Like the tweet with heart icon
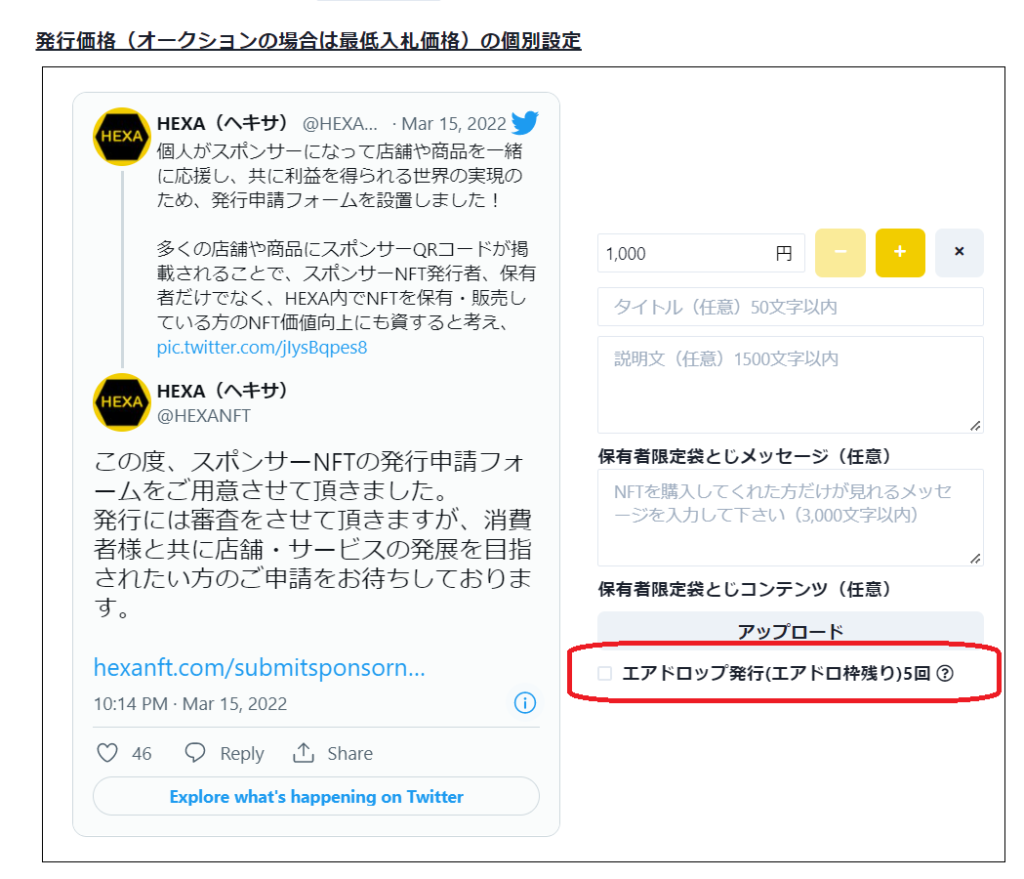Image resolution: width=1024 pixels, height=879 pixels. tap(107, 753)
